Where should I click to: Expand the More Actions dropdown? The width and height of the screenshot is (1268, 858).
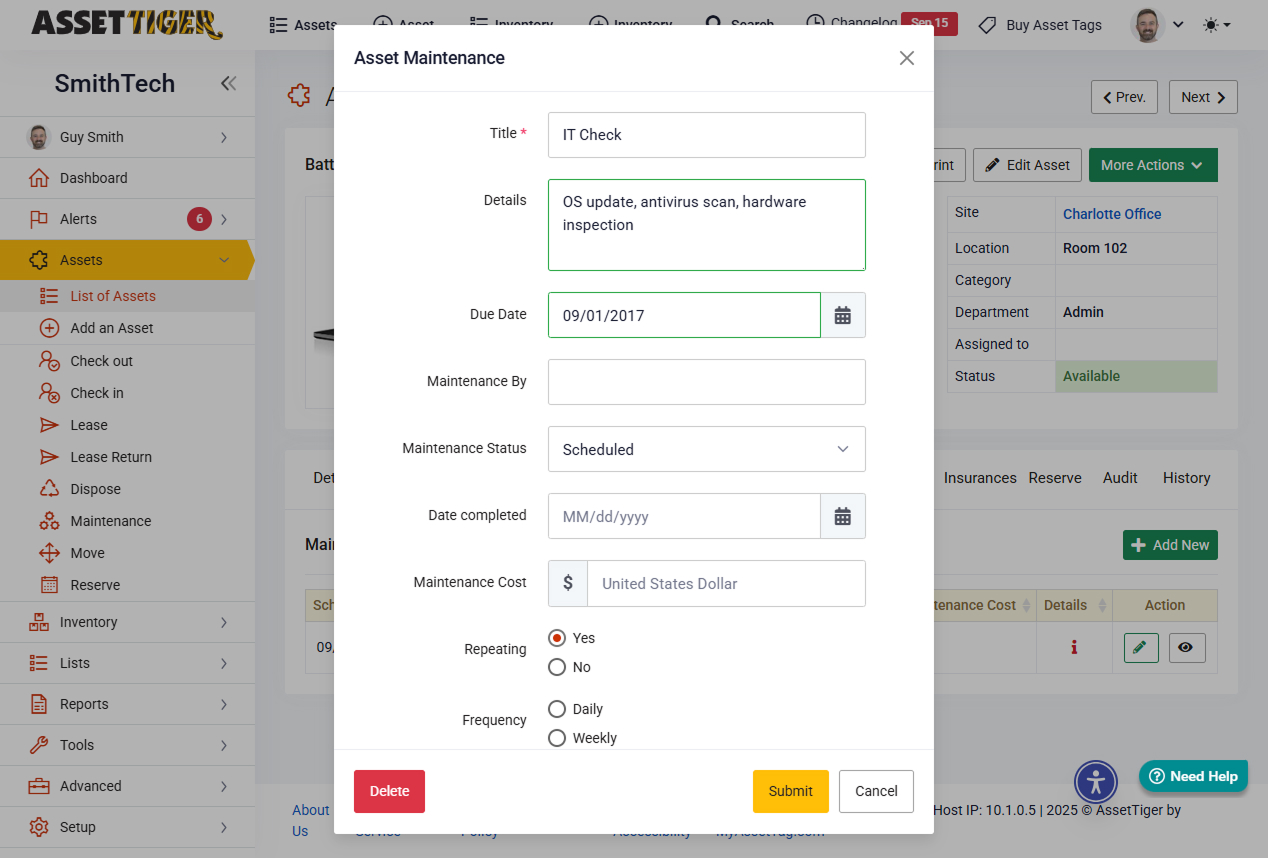pyautogui.click(x=1152, y=165)
